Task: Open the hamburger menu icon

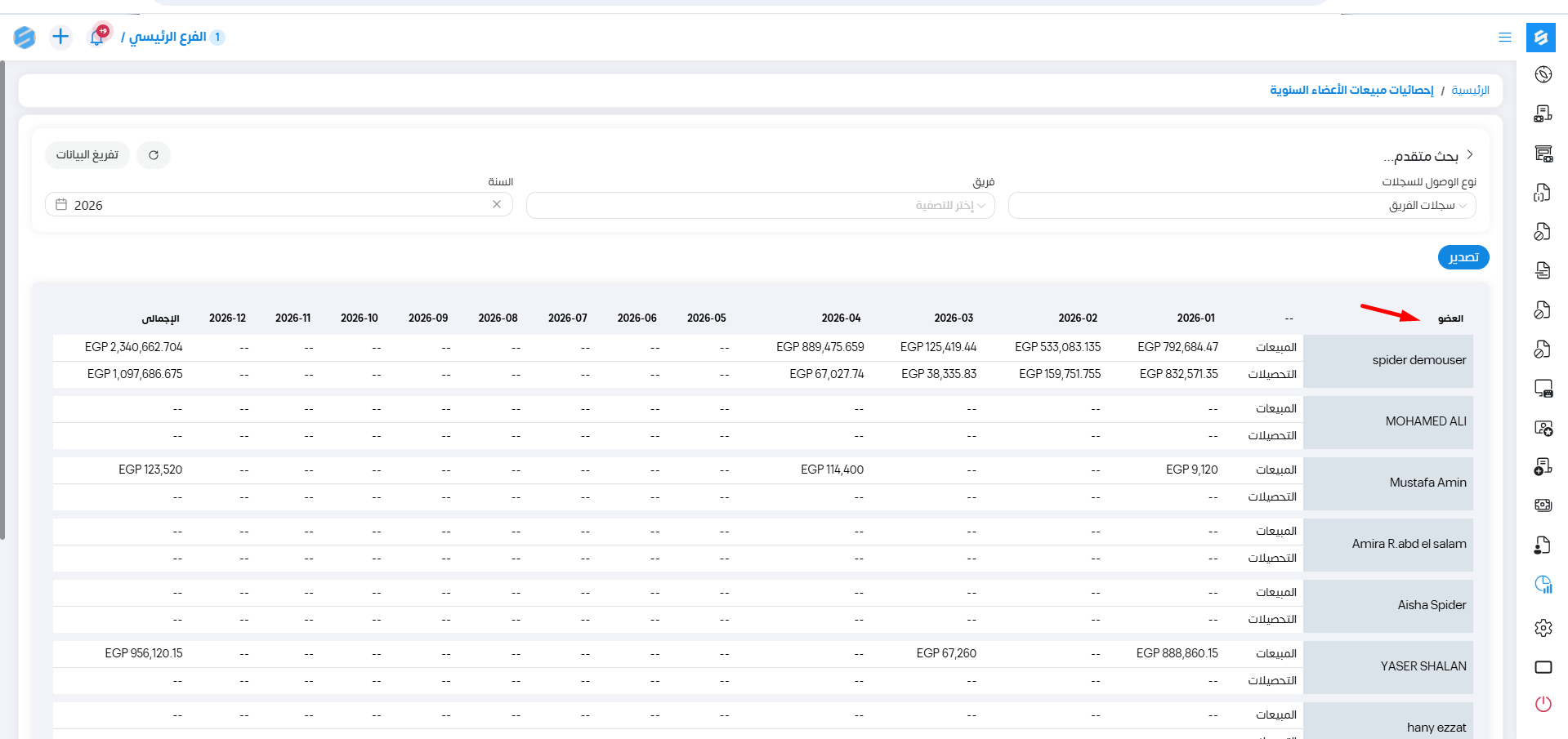Action: point(1505,38)
